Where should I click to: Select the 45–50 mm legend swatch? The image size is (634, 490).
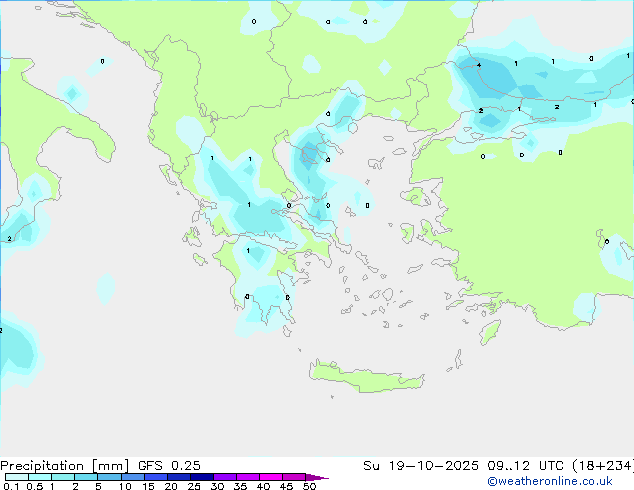point(294,477)
